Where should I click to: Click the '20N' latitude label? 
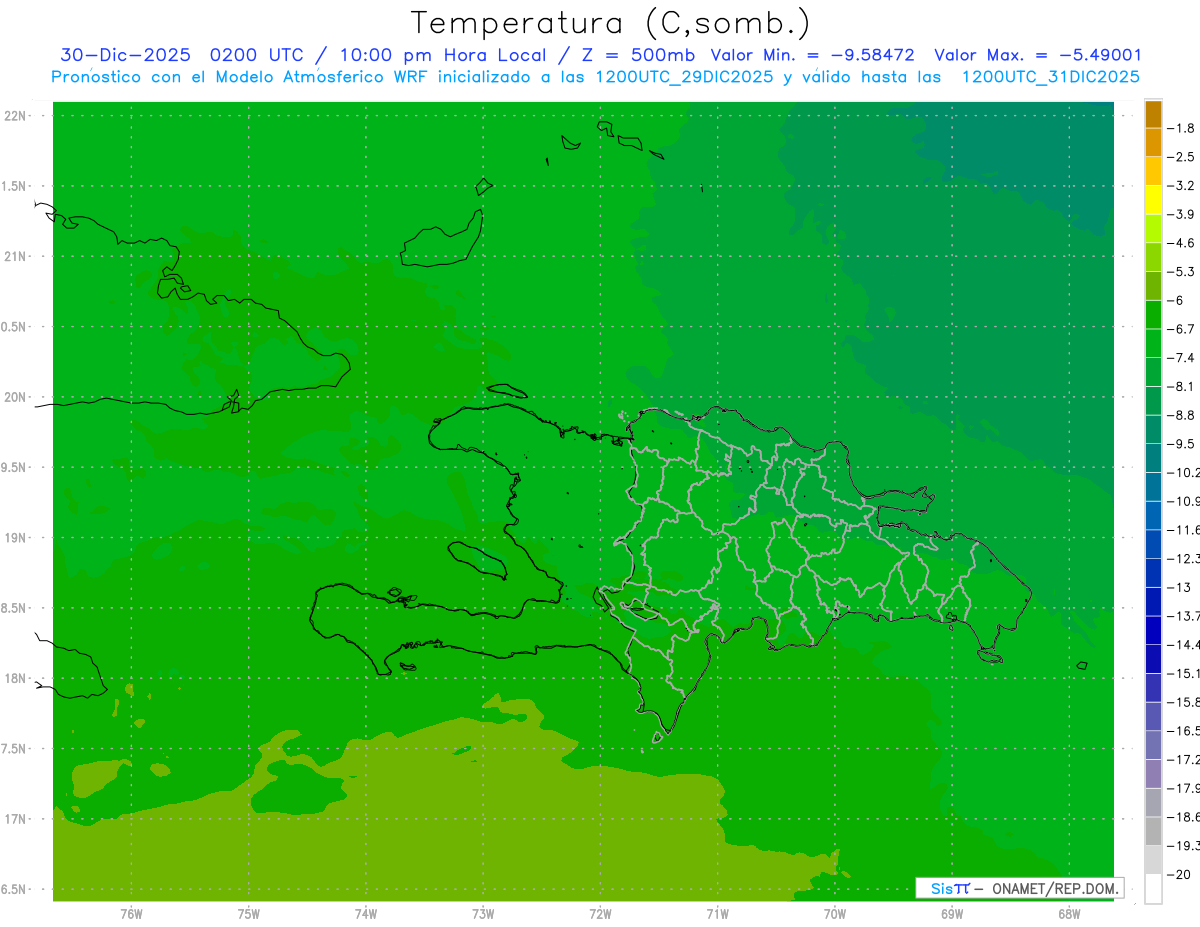tap(15, 397)
